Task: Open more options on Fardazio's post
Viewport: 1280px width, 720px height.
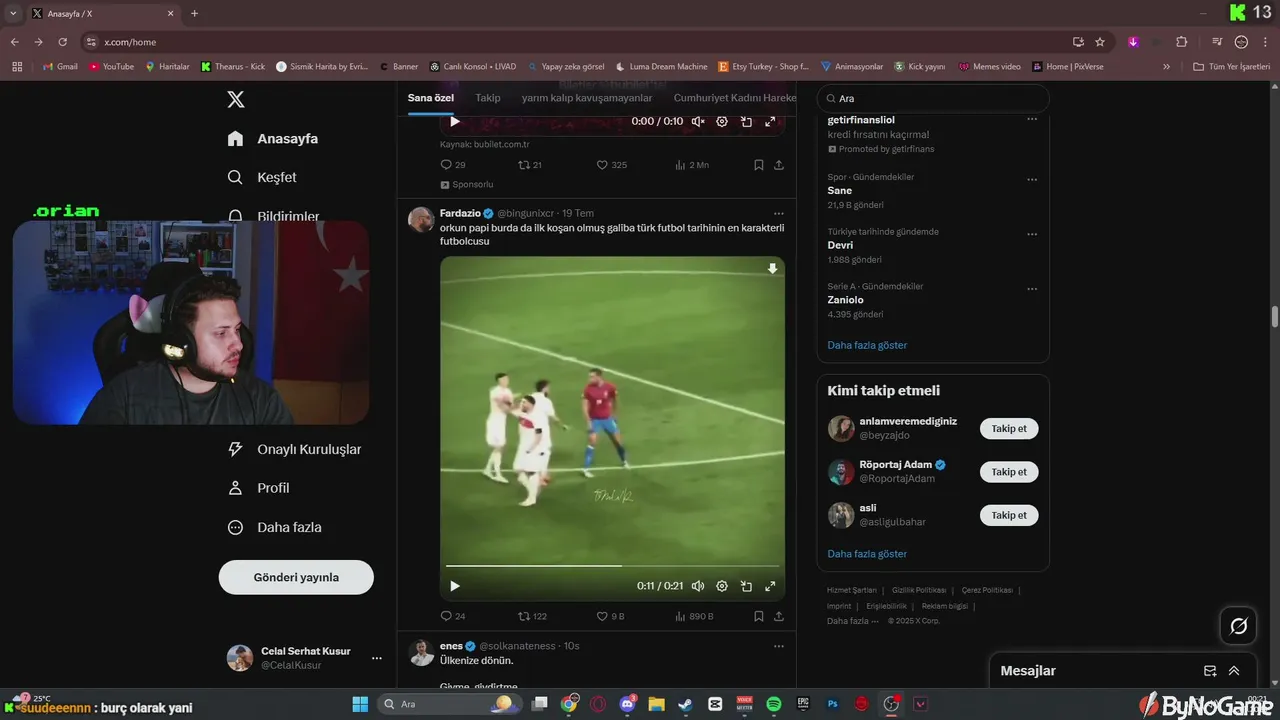Action: (x=779, y=213)
